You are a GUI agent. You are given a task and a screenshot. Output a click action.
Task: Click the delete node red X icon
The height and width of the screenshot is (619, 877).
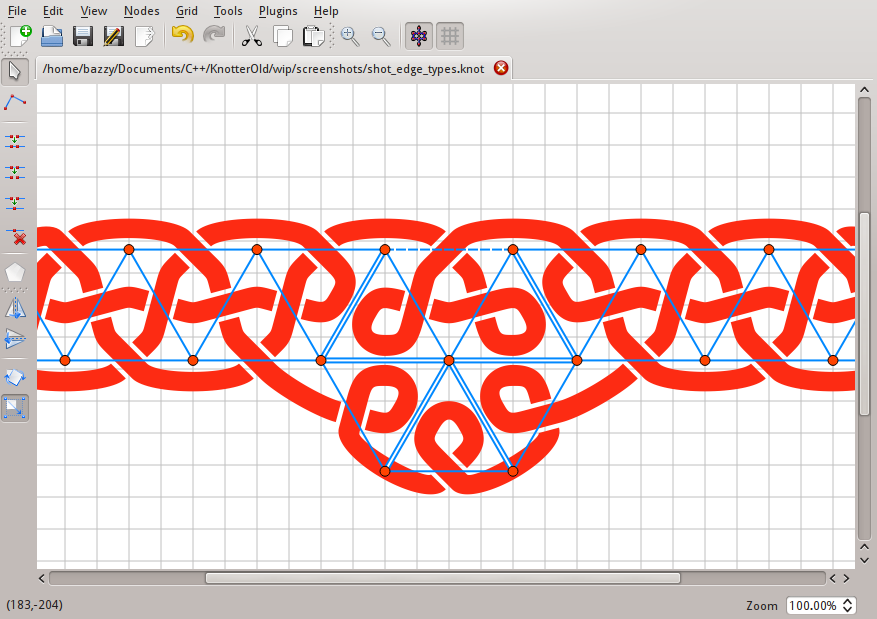15,236
